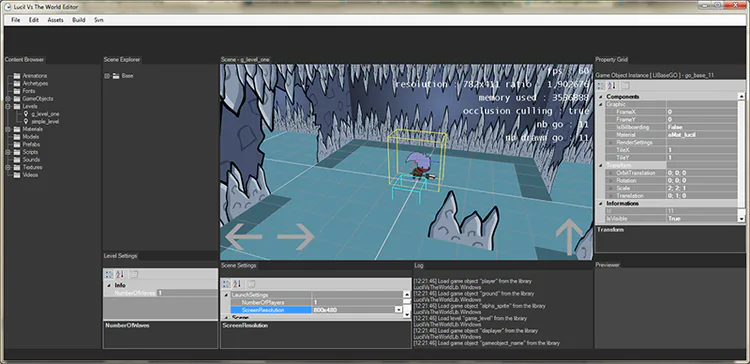Expand the RenderSettings property
750x364 pixels.
pos(610,143)
